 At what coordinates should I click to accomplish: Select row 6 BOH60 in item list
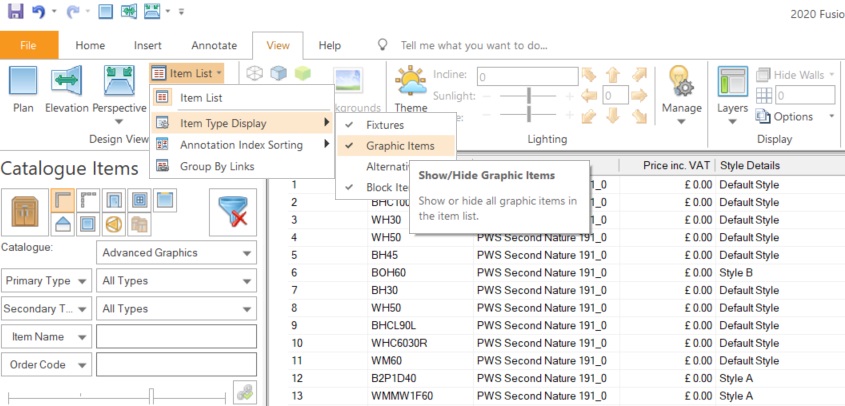[566, 273]
